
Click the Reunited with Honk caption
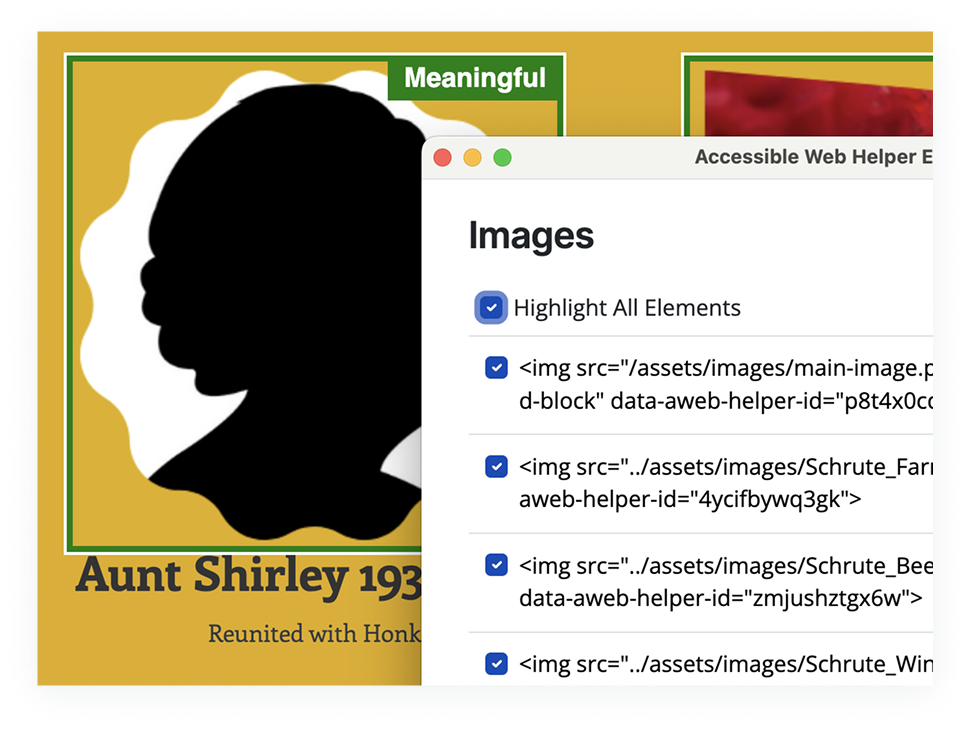310,633
